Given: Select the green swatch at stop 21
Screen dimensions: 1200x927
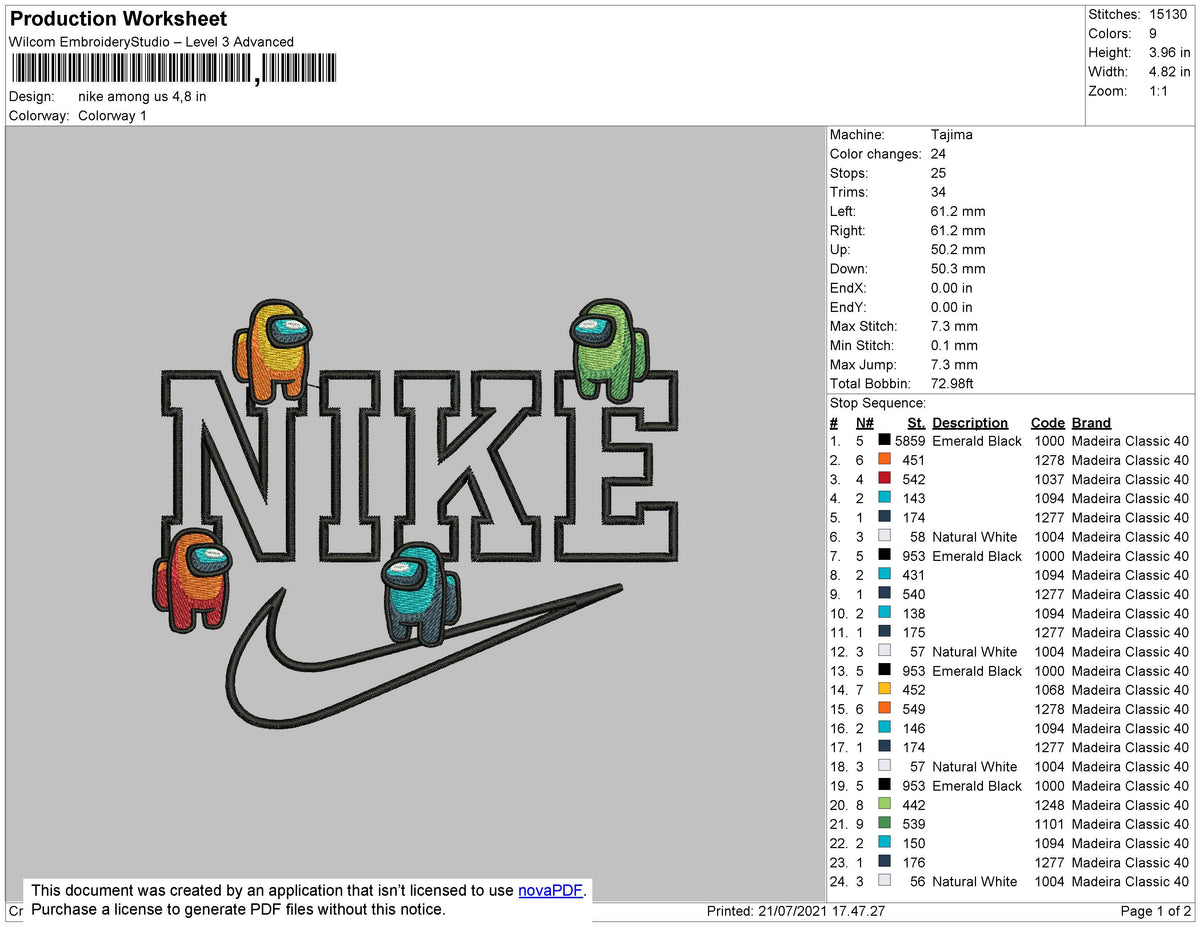Looking at the screenshot, I should 885,823.
